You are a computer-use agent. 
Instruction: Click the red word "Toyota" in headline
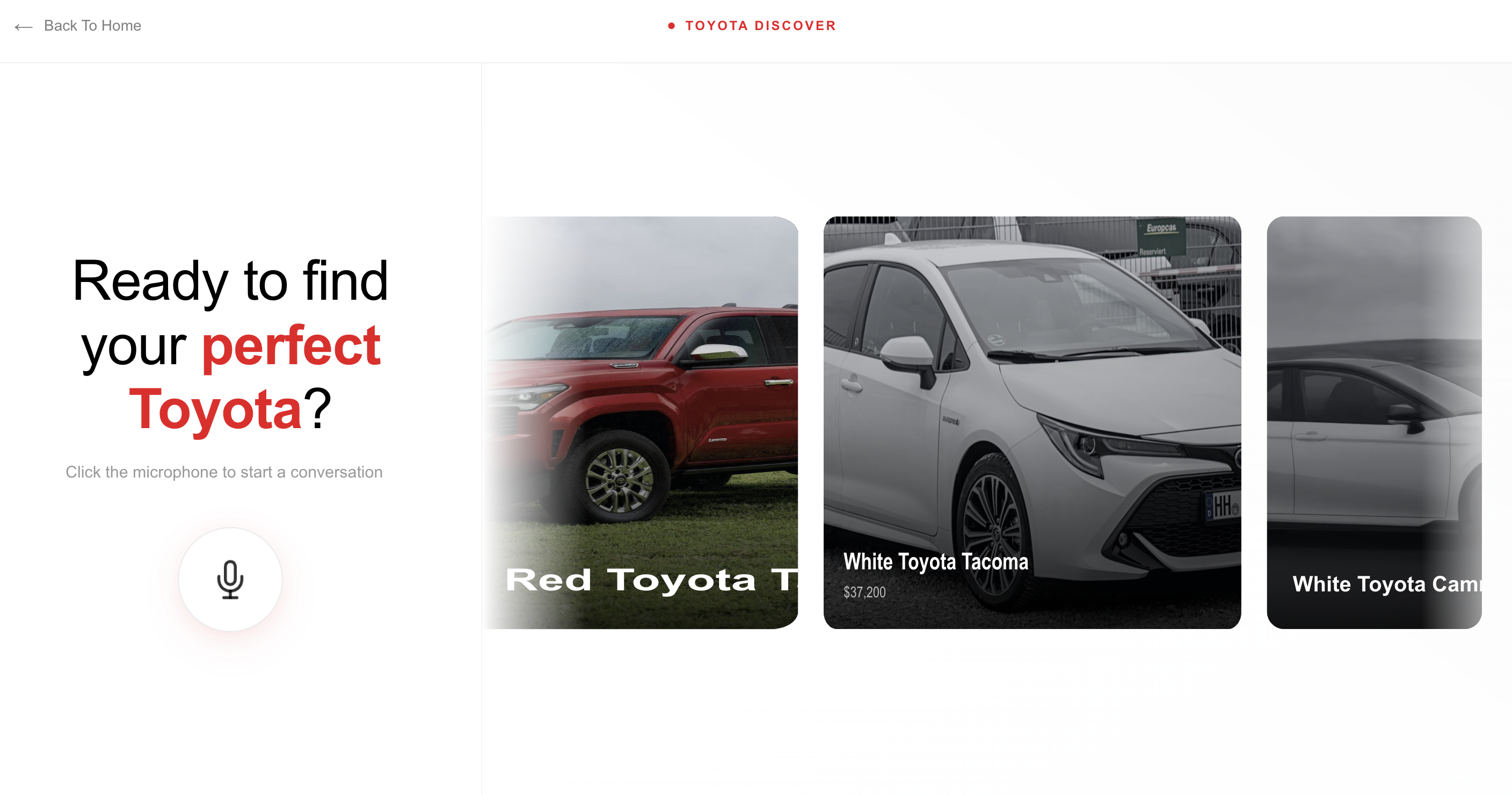(x=215, y=409)
